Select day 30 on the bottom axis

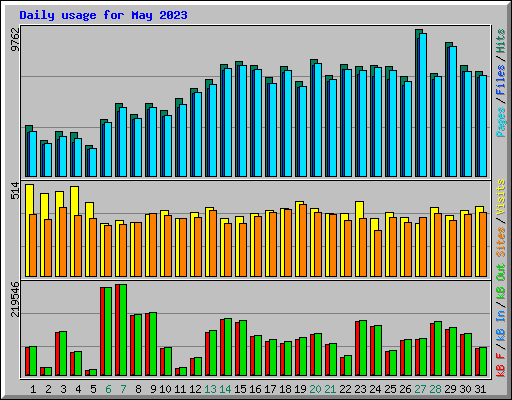(465, 389)
